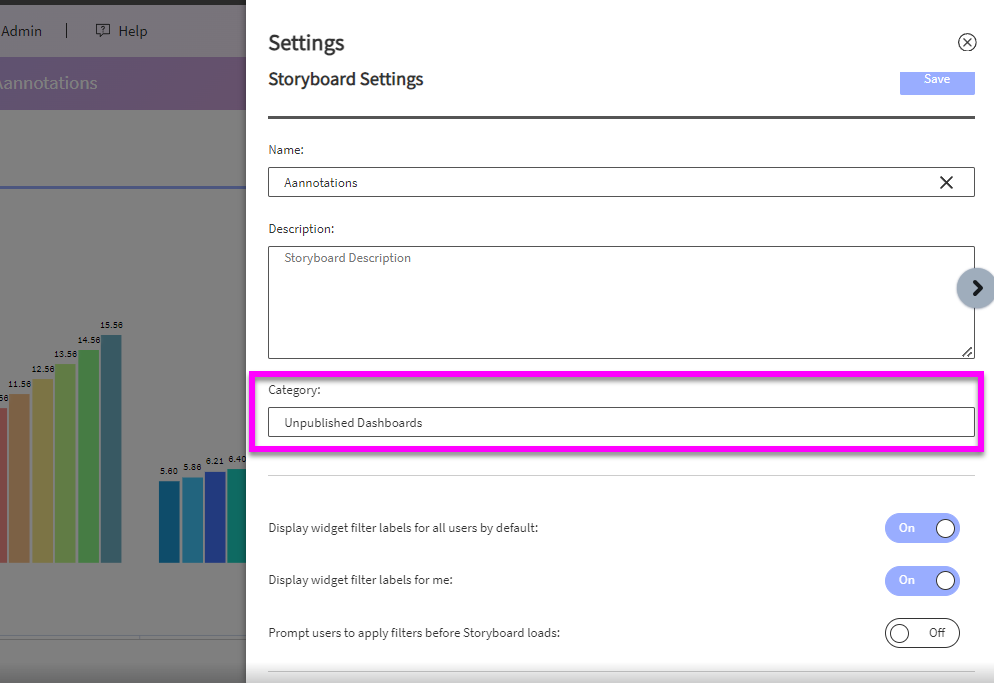
Task: Disable widget filter labels for all users
Action: 921,528
